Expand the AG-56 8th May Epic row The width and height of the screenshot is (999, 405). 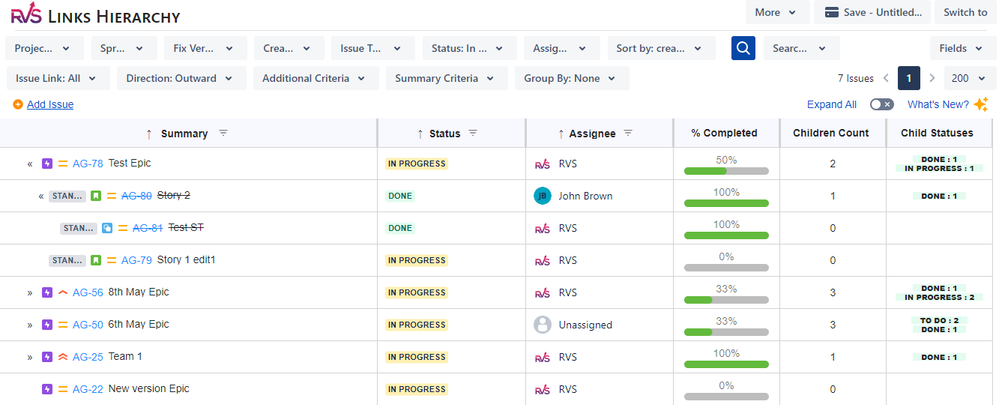point(30,293)
